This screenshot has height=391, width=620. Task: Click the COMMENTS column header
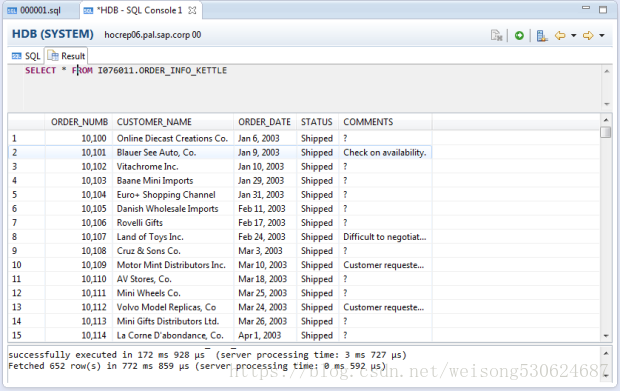tap(385, 122)
